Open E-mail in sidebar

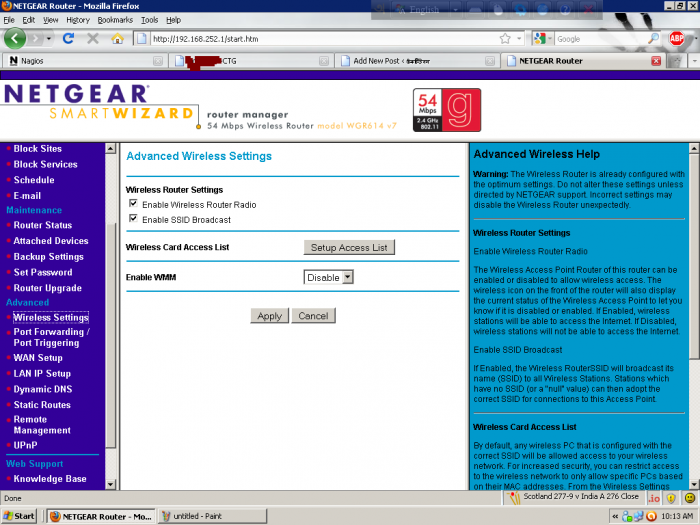[x=27, y=196]
